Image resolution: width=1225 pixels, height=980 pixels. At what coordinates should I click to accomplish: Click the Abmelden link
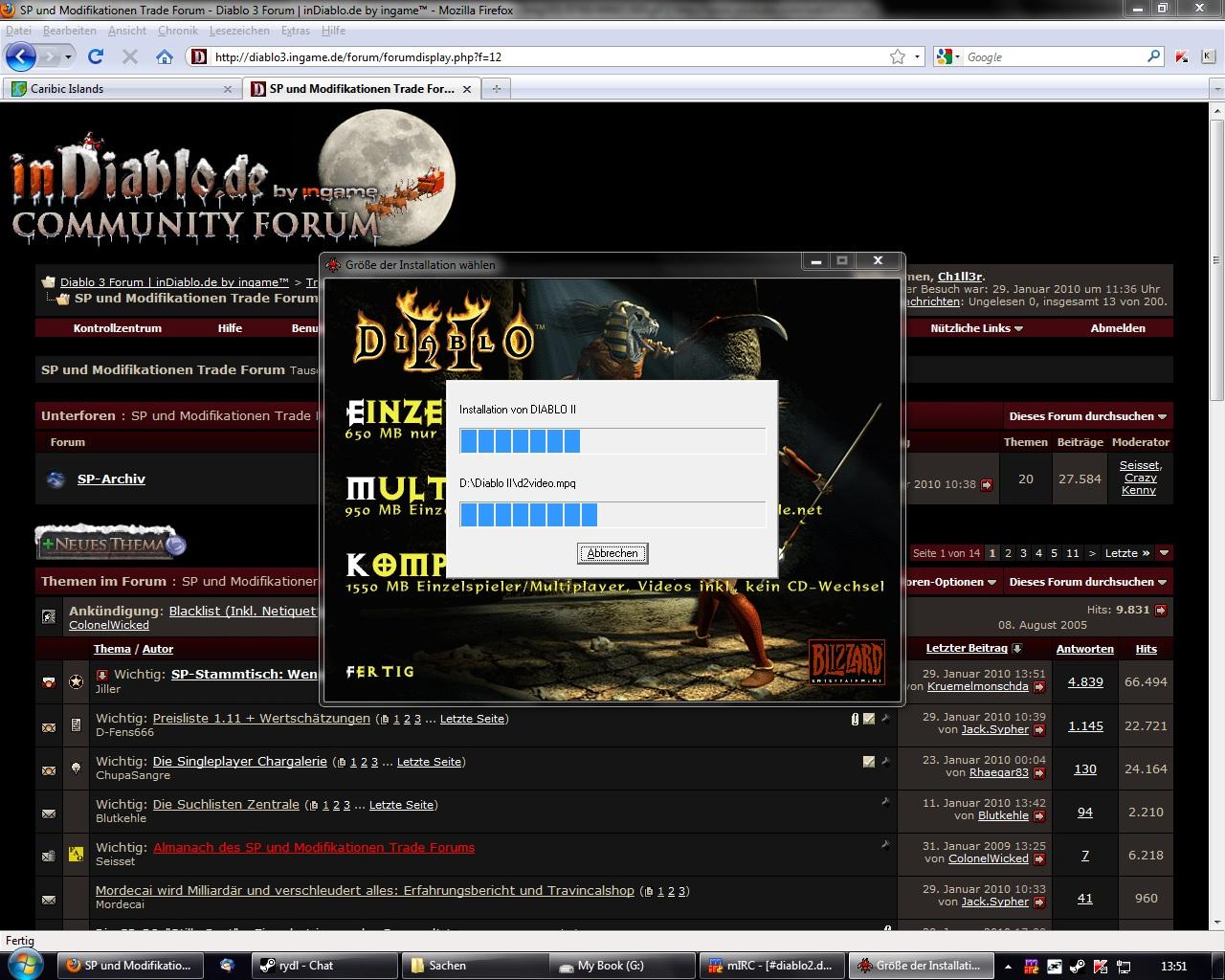coord(1118,327)
